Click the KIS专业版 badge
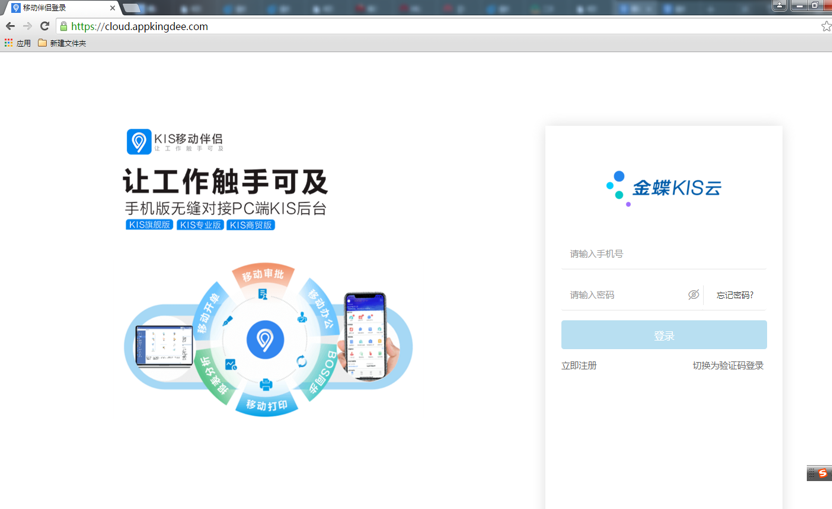The height and width of the screenshot is (509, 832). (x=200, y=225)
